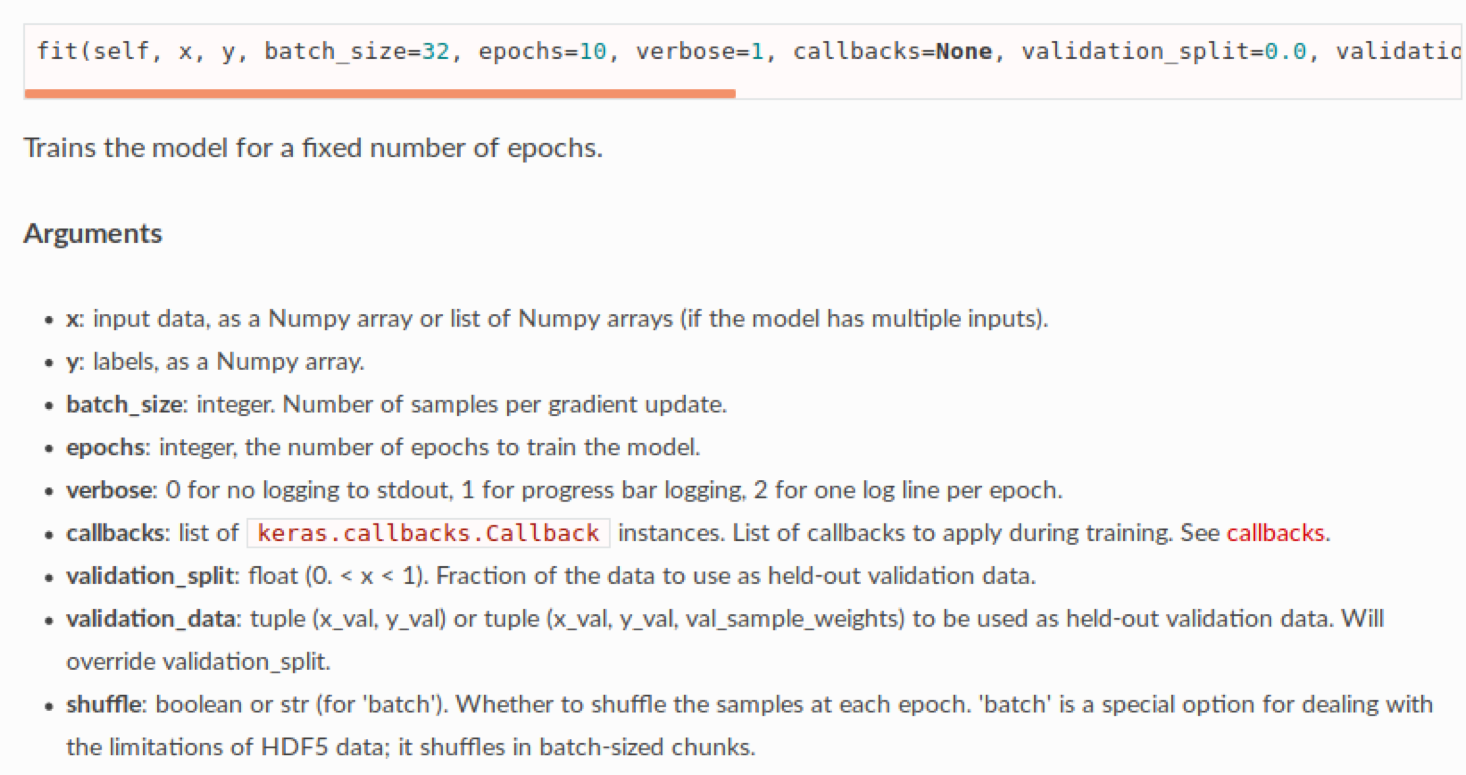Click the bold validation_data argument name
The width and height of the screenshot is (1466, 775).
point(151,619)
